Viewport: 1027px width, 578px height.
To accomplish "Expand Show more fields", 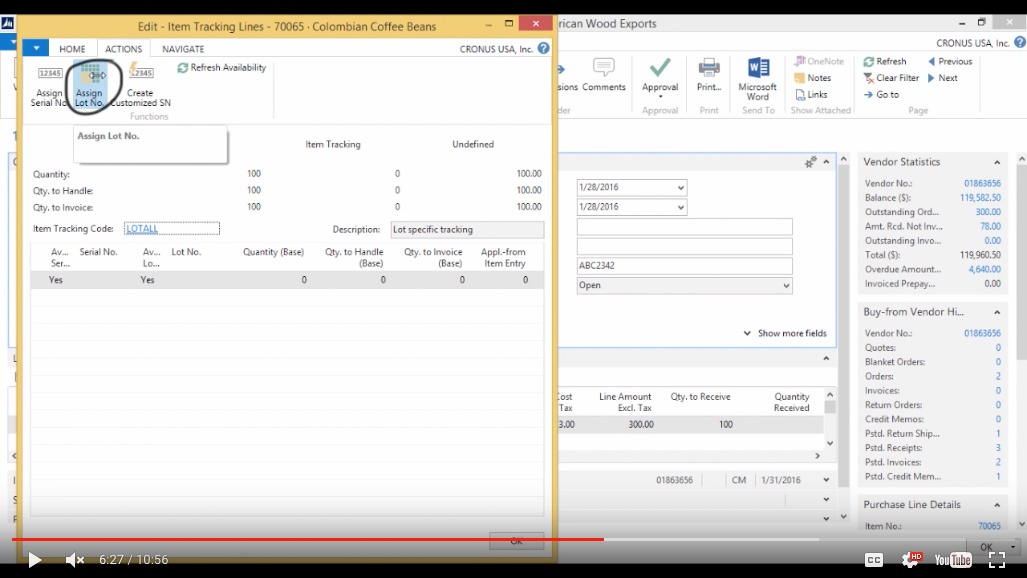I will coord(785,333).
